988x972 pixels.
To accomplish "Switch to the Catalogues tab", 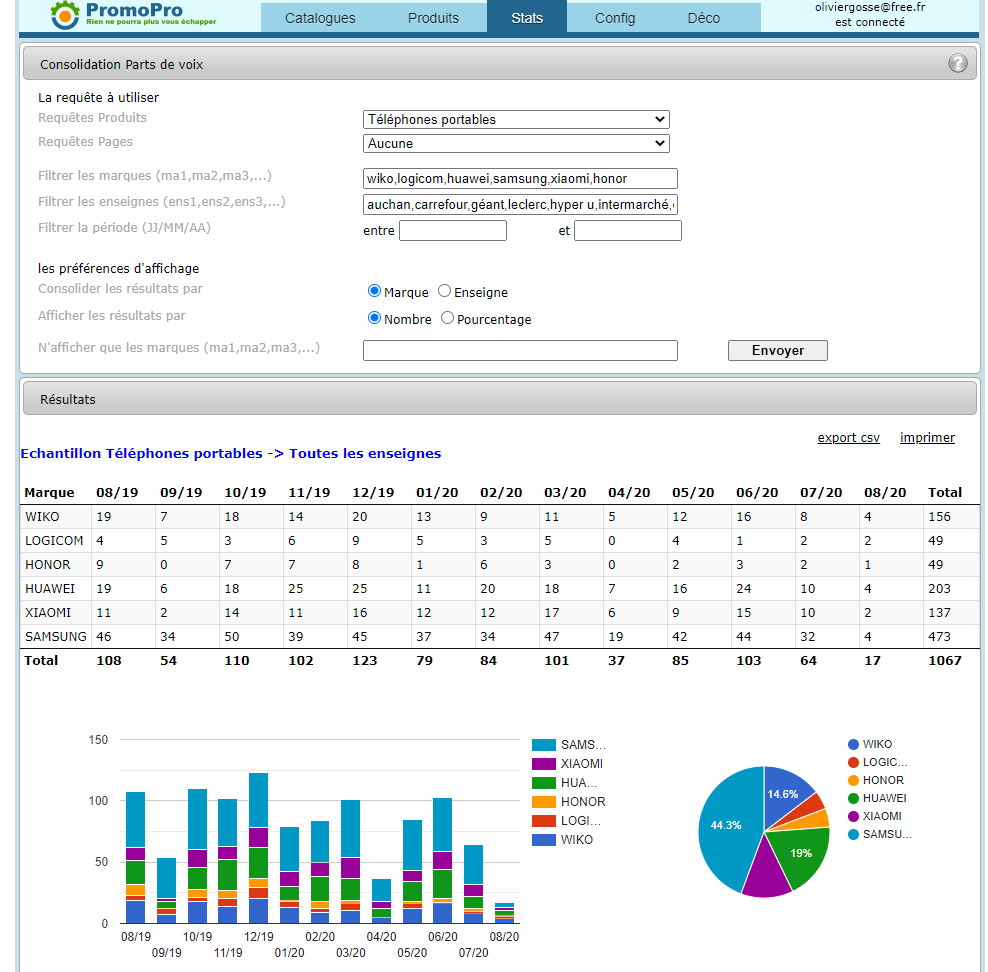I will [320, 18].
